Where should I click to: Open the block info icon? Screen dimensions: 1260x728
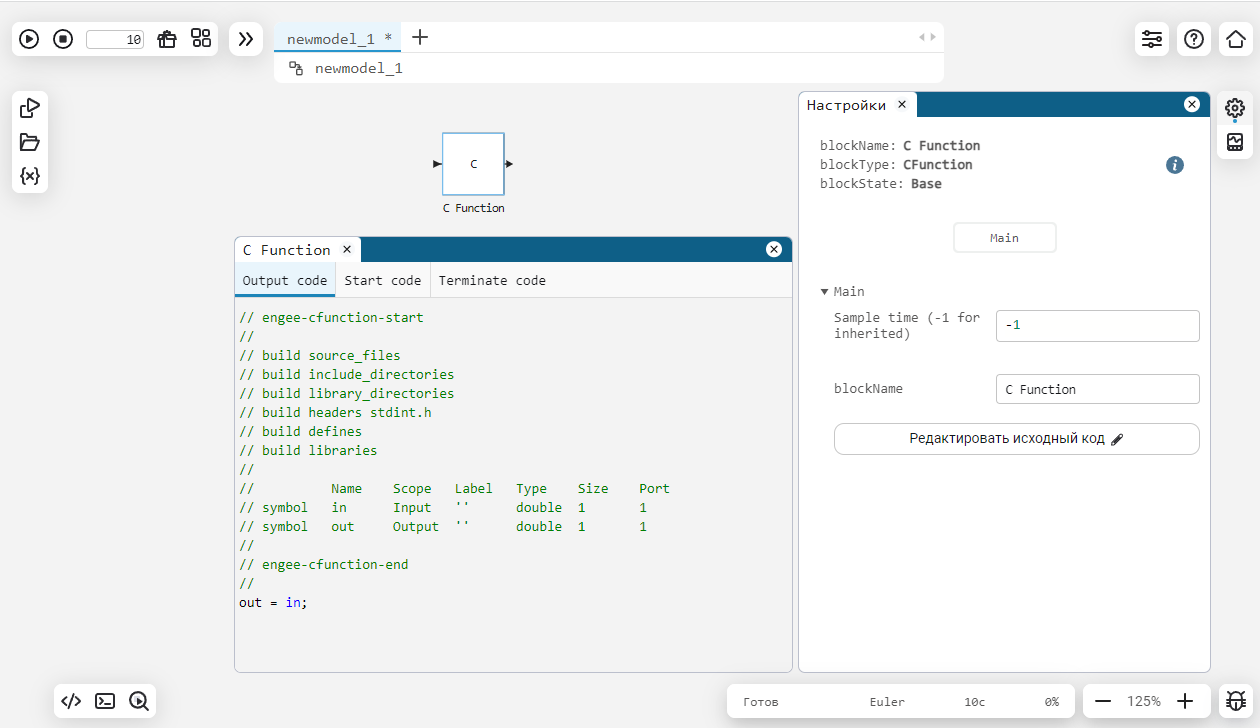(x=1175, y=165)
